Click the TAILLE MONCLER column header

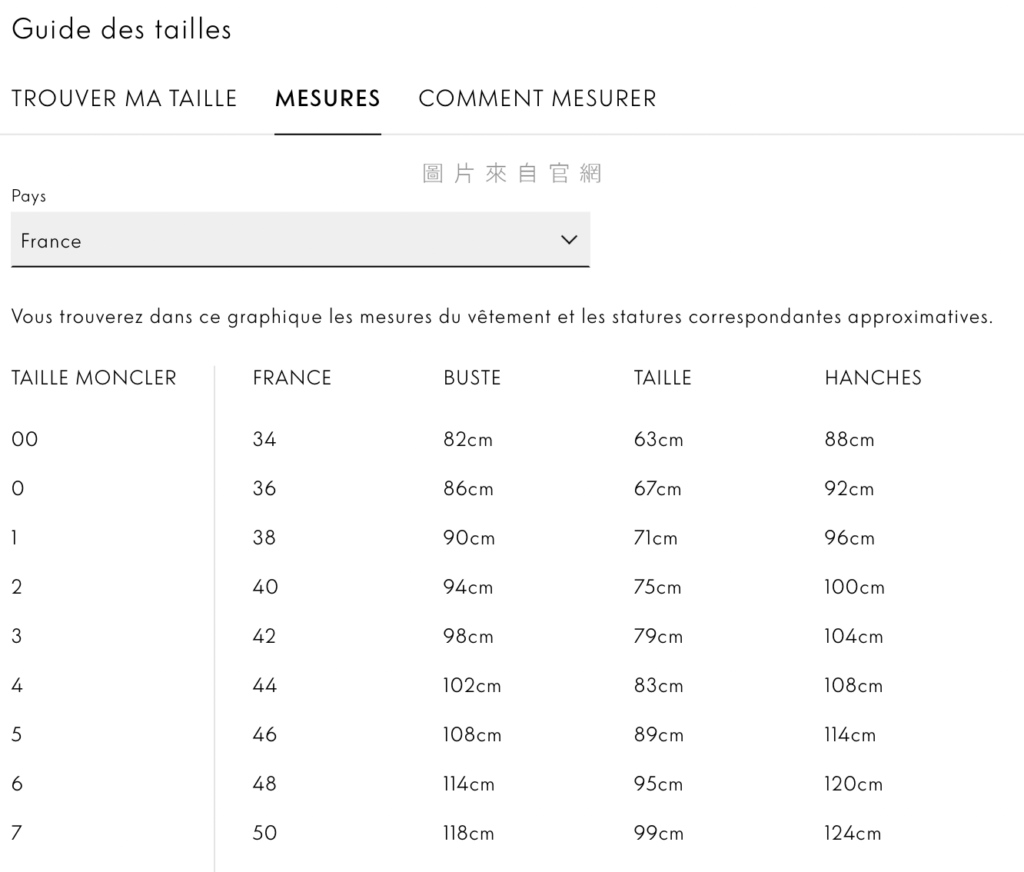tap(94, 378)
